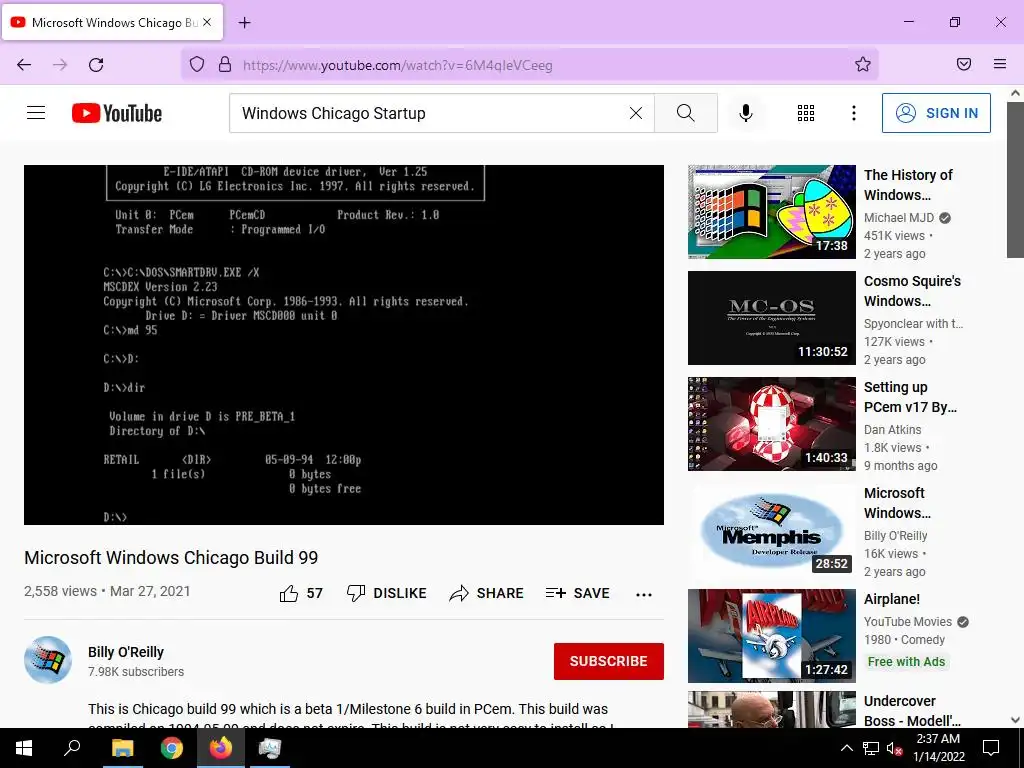Viewport: 1024px width, 768px height.
Task: SUBSCRIBE to Billy O'Reilly's channel
Action: (x=609, y=661)
